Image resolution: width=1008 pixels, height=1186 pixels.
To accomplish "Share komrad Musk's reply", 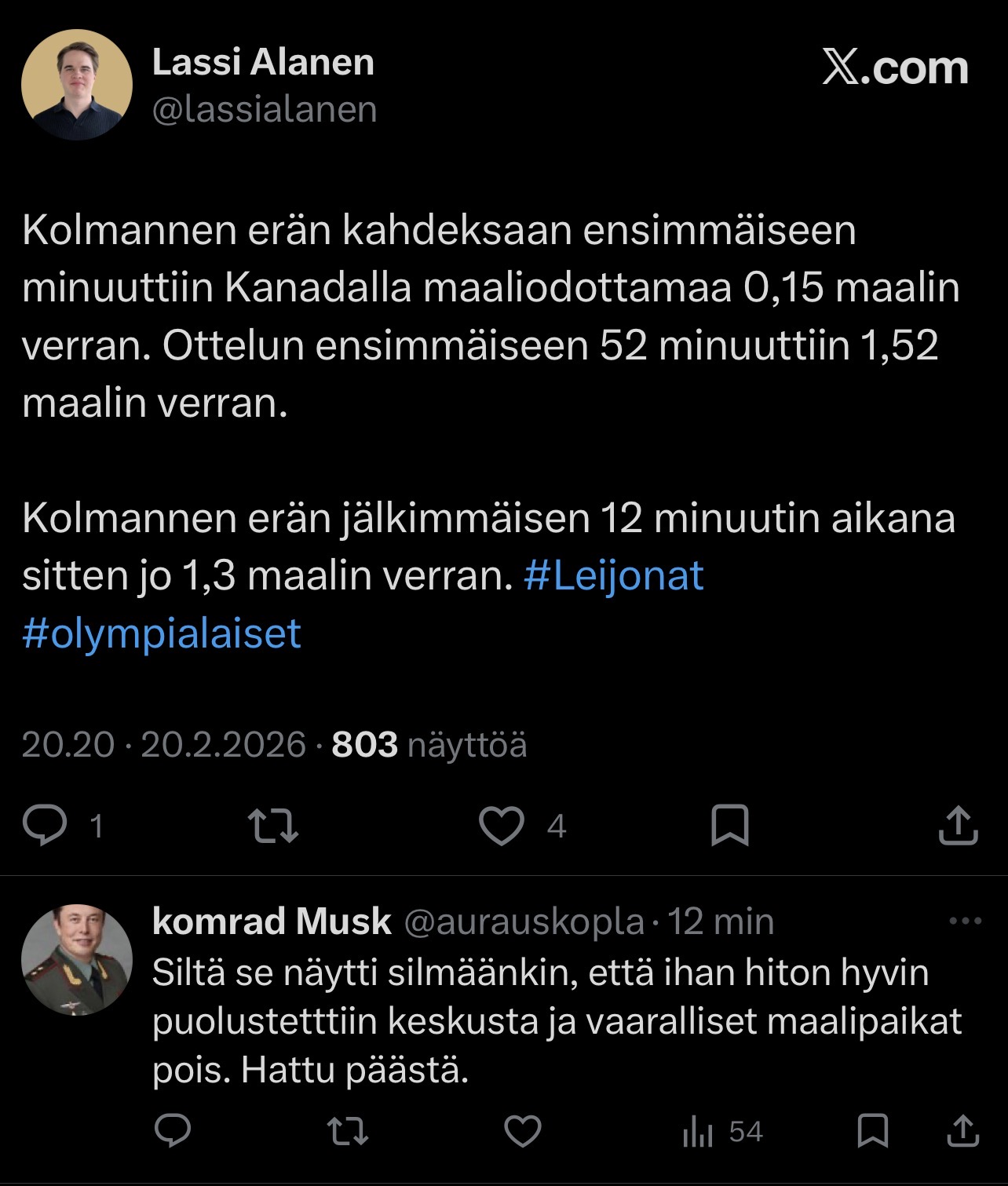I will [963, 1131].
